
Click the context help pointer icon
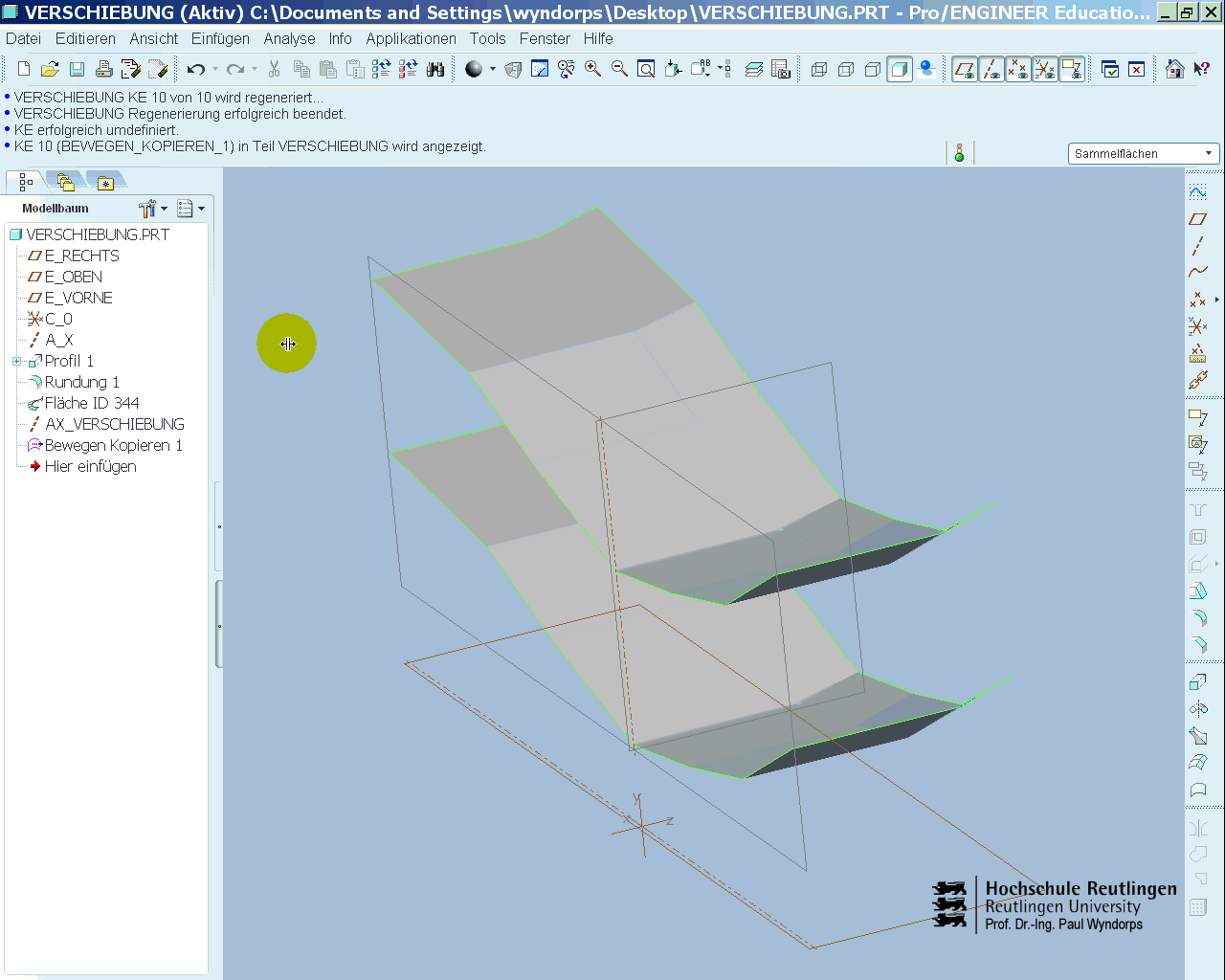(x=1202, y=69)
